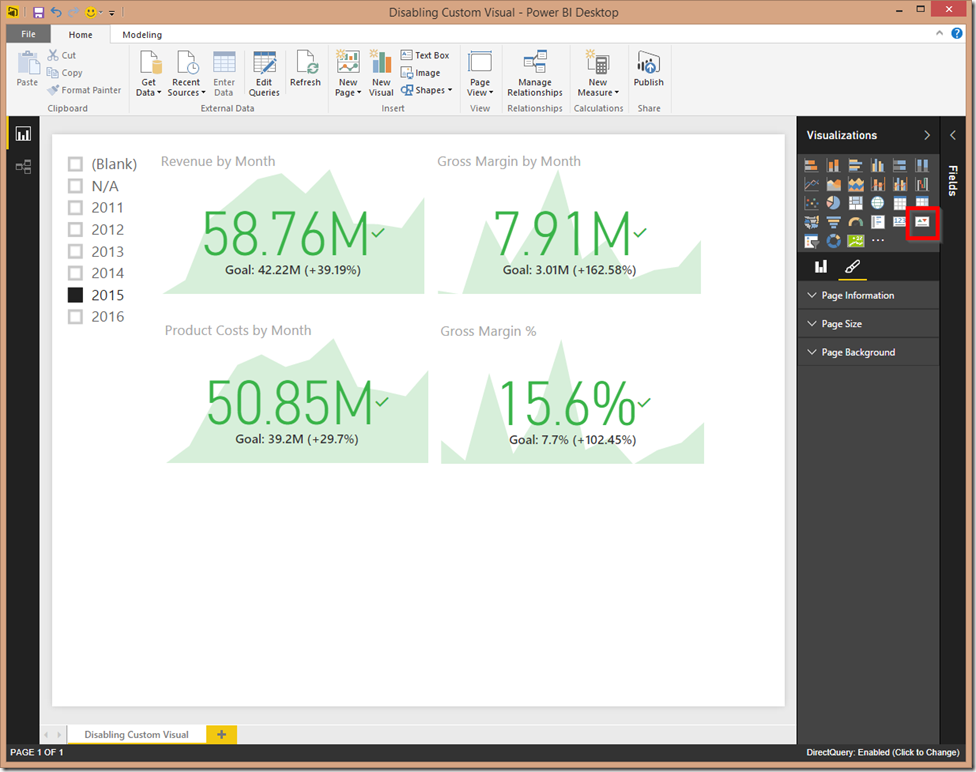
Task: Check the 2012 slicer checkbox
Action: 75,229
